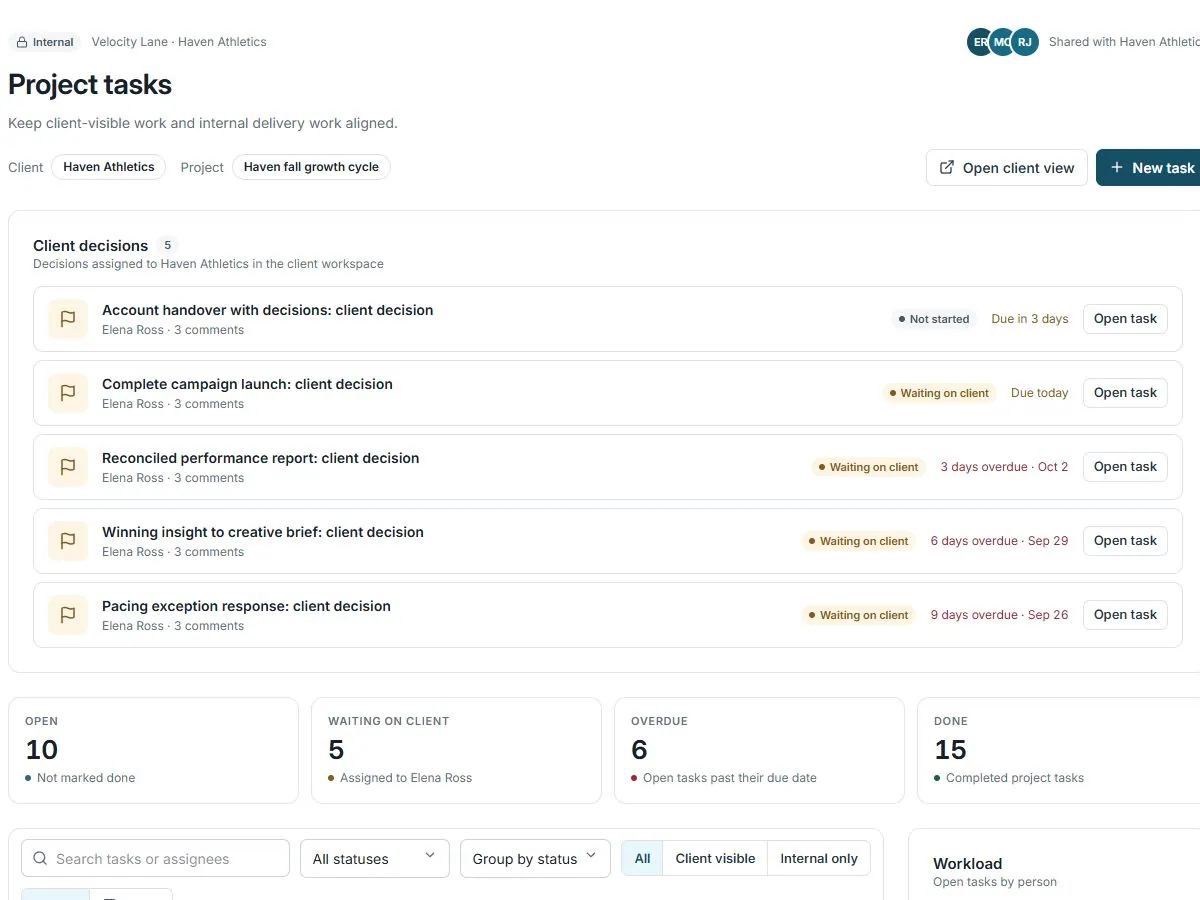The width and height of the screenshot is (1200, 900).
Task: Click flag icon for Reconciled performance report
Action: [68, 467]
